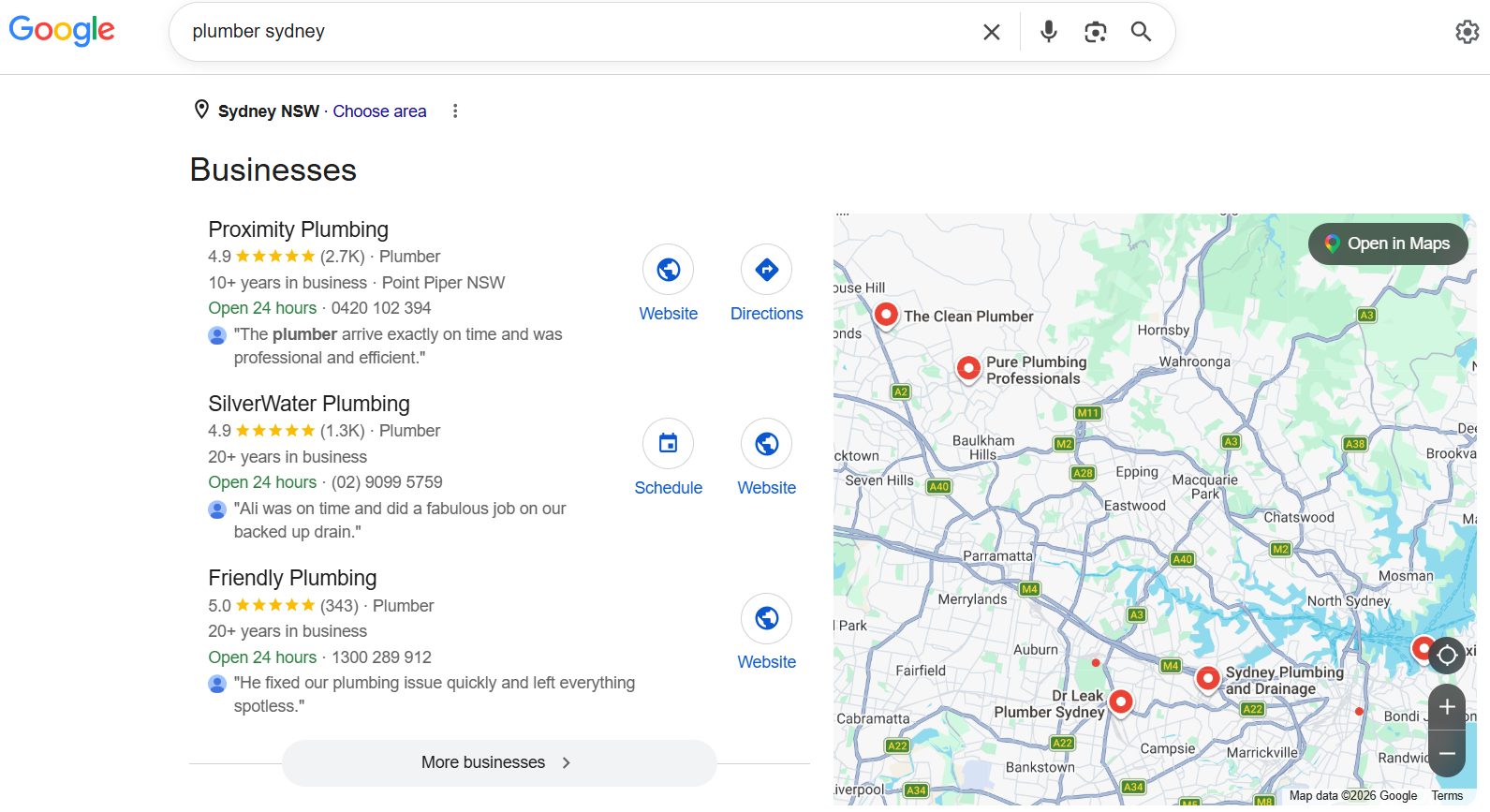Open SilverWater Plumbing listing title
Screen dimensions: 1490x812
pyautogui.click(x=309, y=404)
